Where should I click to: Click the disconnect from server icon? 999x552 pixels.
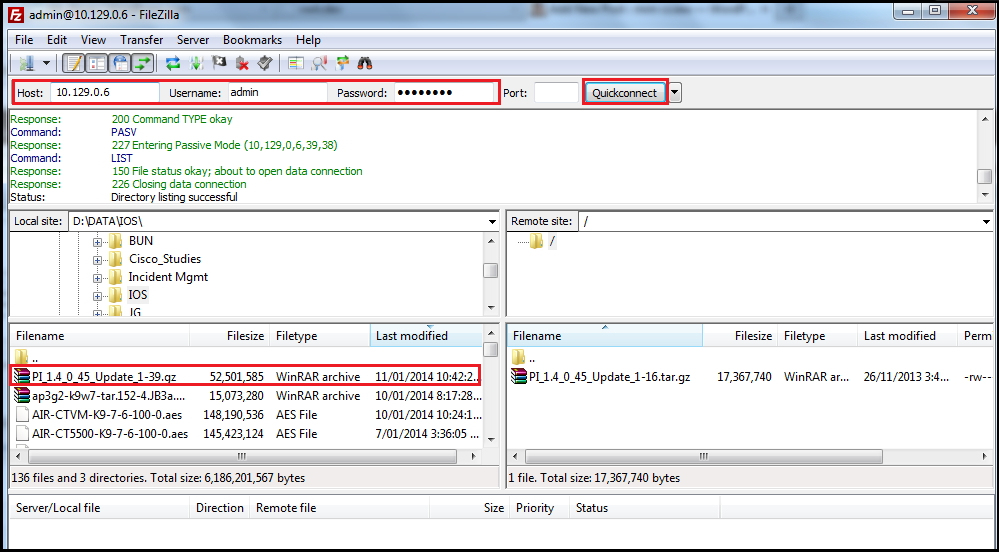(x=242, y=63)
